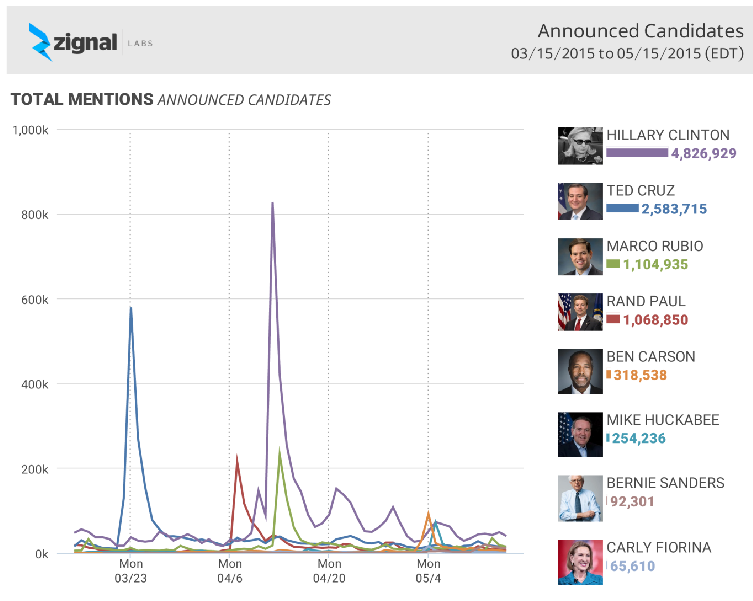
Task: Choose Mike Huckabee's photo thumbnail
Action: tap(580, 434)
